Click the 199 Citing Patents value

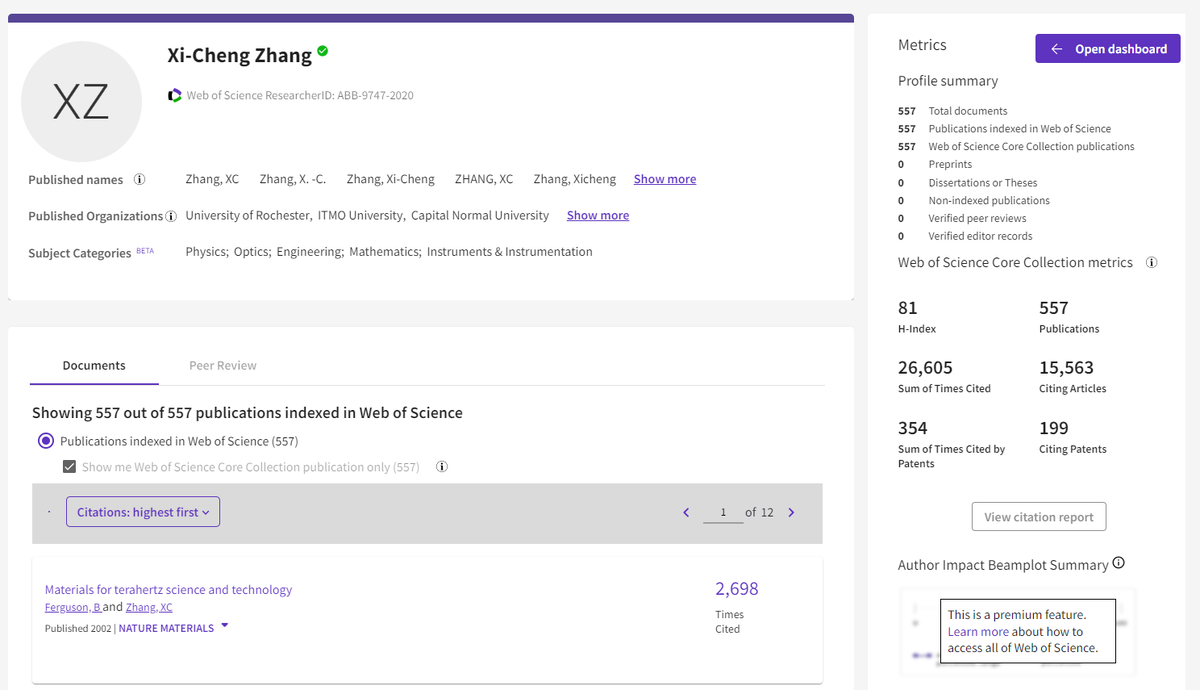1054,428
